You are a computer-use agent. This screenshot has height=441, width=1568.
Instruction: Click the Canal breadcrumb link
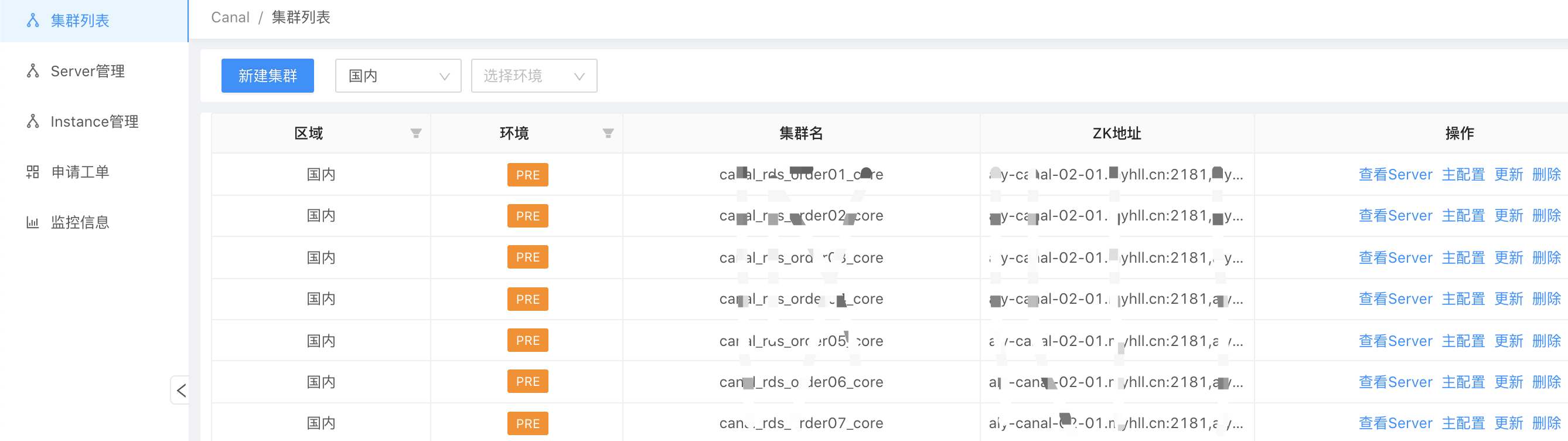point(230,18)
